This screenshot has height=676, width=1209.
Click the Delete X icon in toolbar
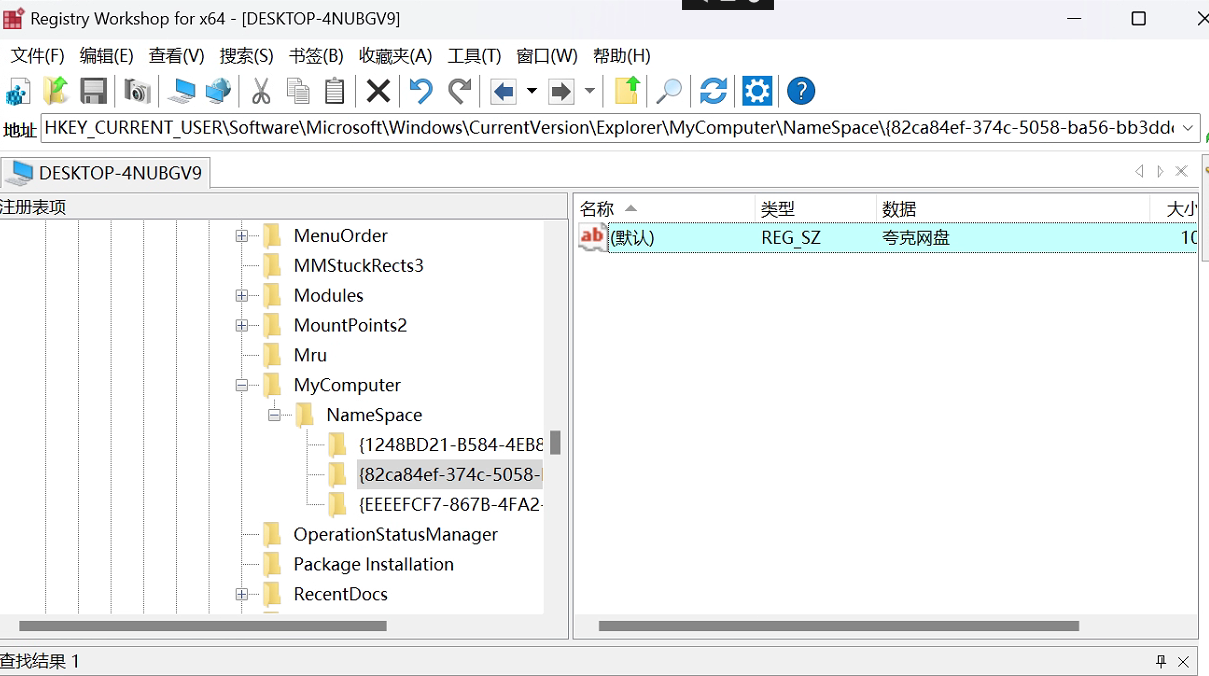click(378, 92)
